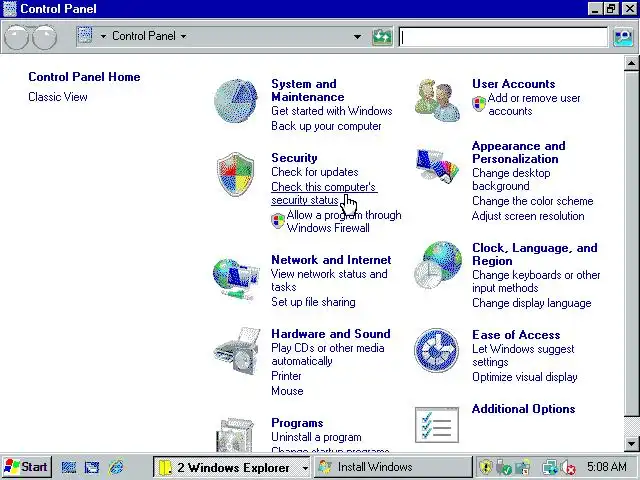The image size is (640, 480).
Task: Click the Control Panel title bar icon
Action: point(9,9)
